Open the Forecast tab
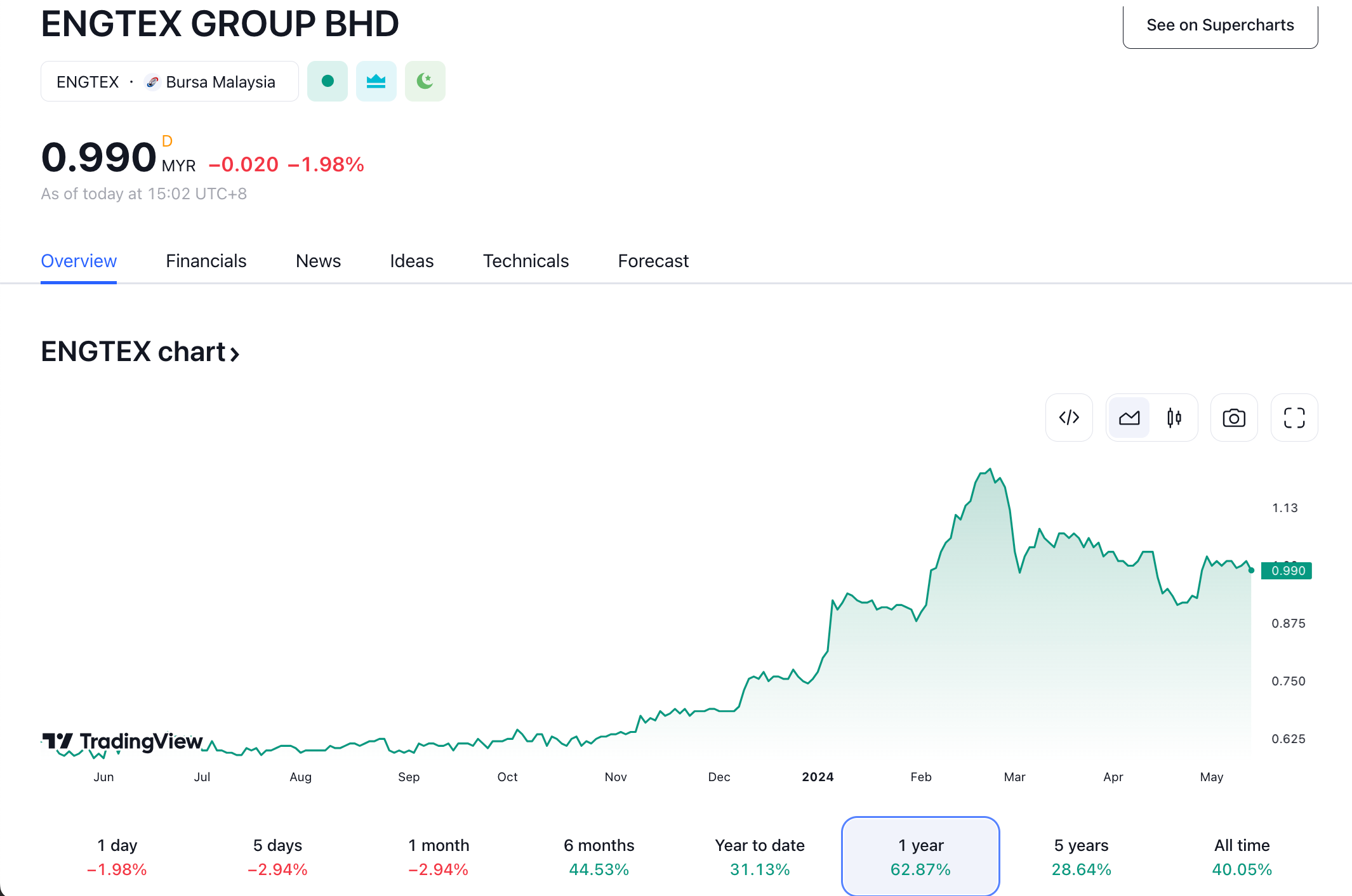Screen dimensions: 1352x896 click(653, 261)
